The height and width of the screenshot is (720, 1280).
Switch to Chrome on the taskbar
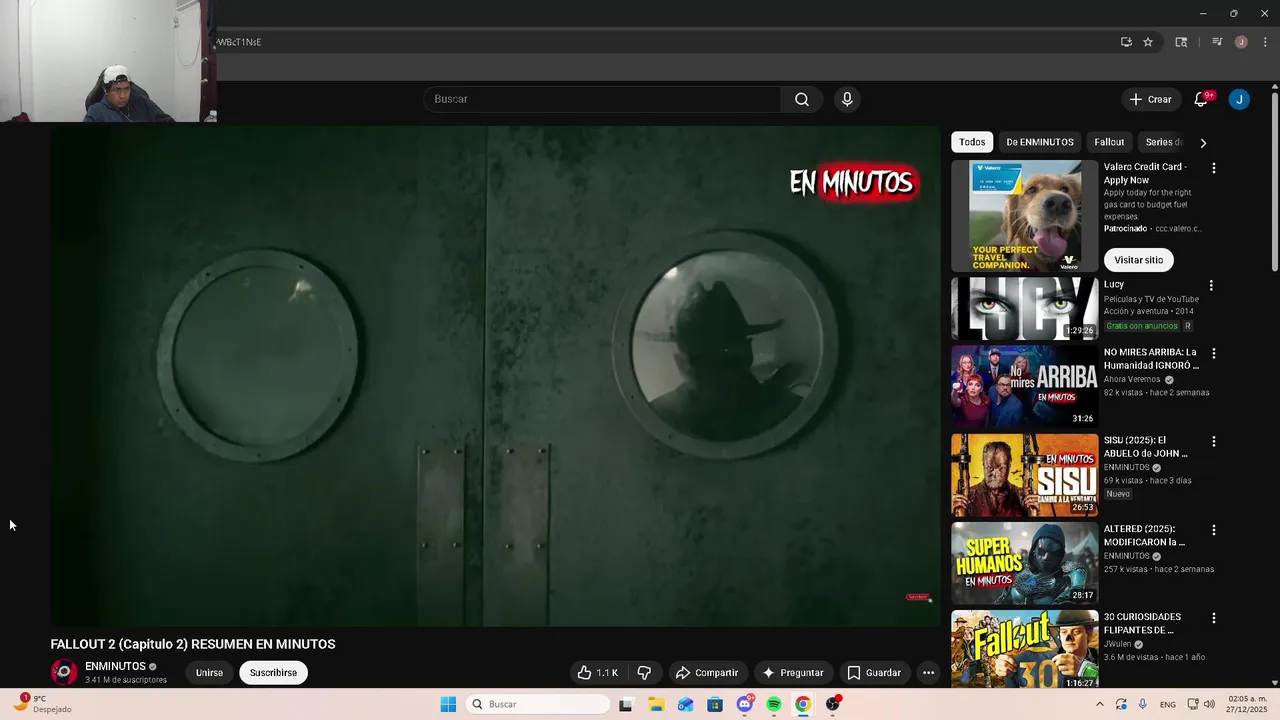click(803, 705)
